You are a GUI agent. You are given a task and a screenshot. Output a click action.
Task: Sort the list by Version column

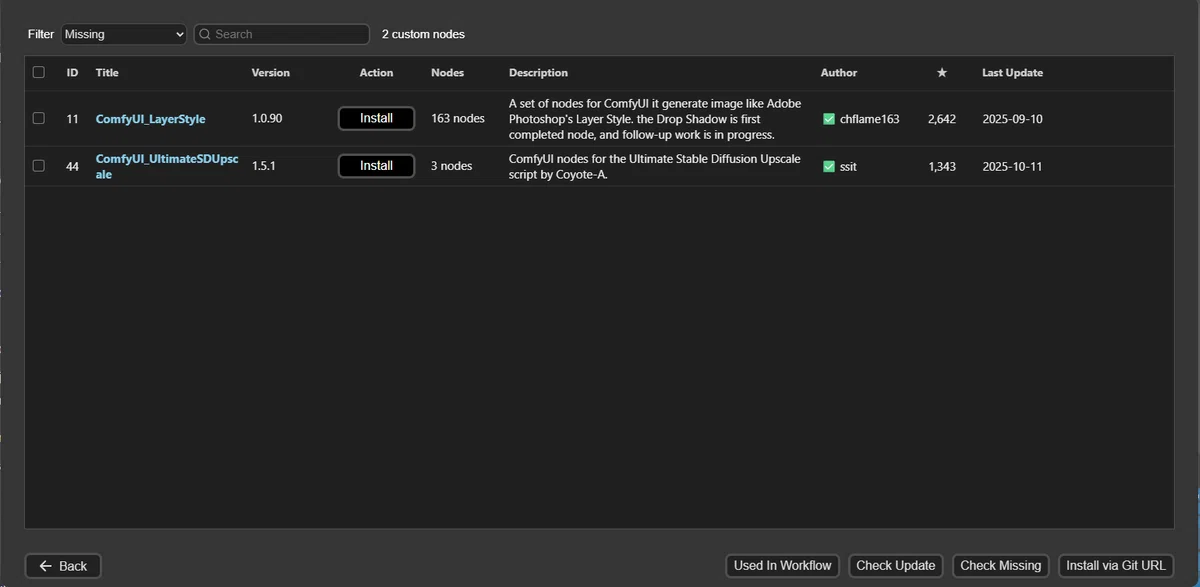tap(271, 73)
